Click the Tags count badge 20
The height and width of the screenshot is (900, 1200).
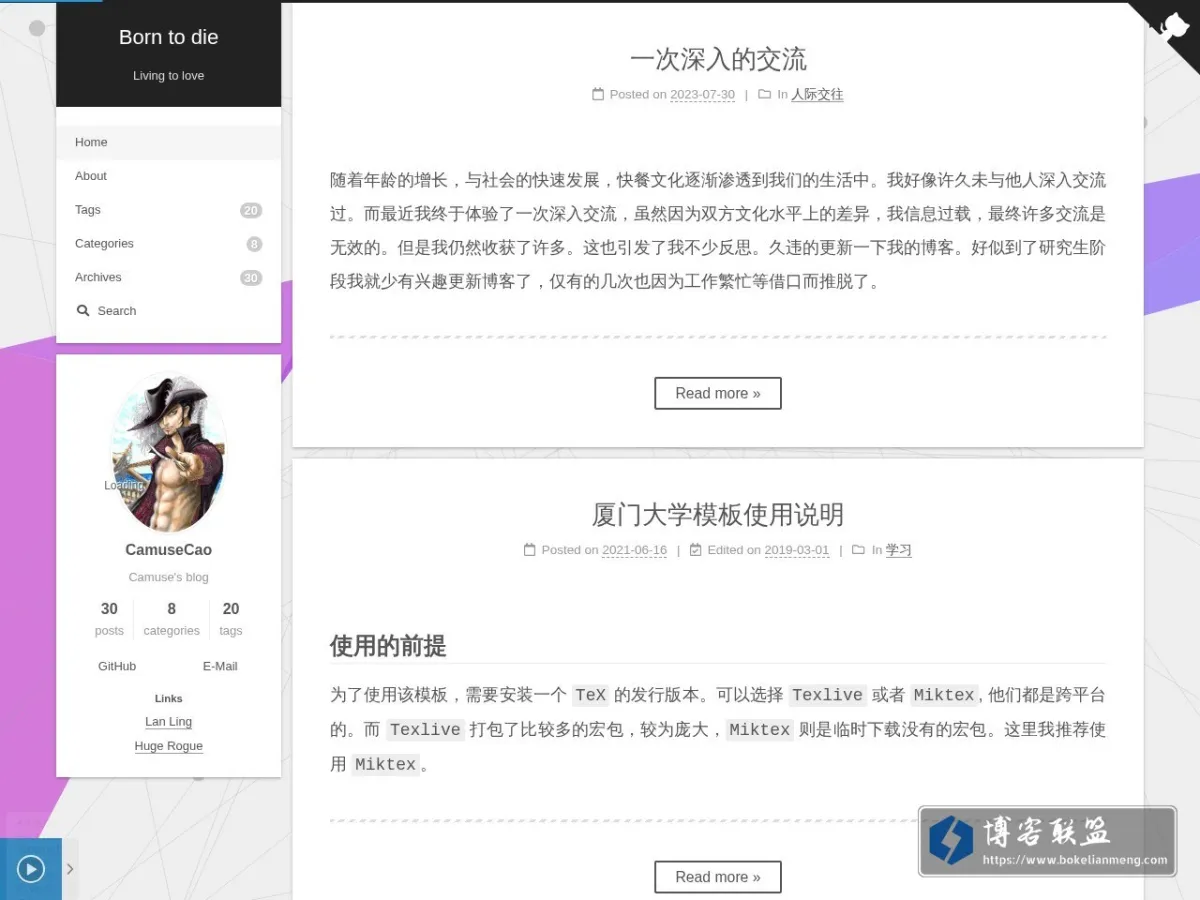[x=251, y=210]
